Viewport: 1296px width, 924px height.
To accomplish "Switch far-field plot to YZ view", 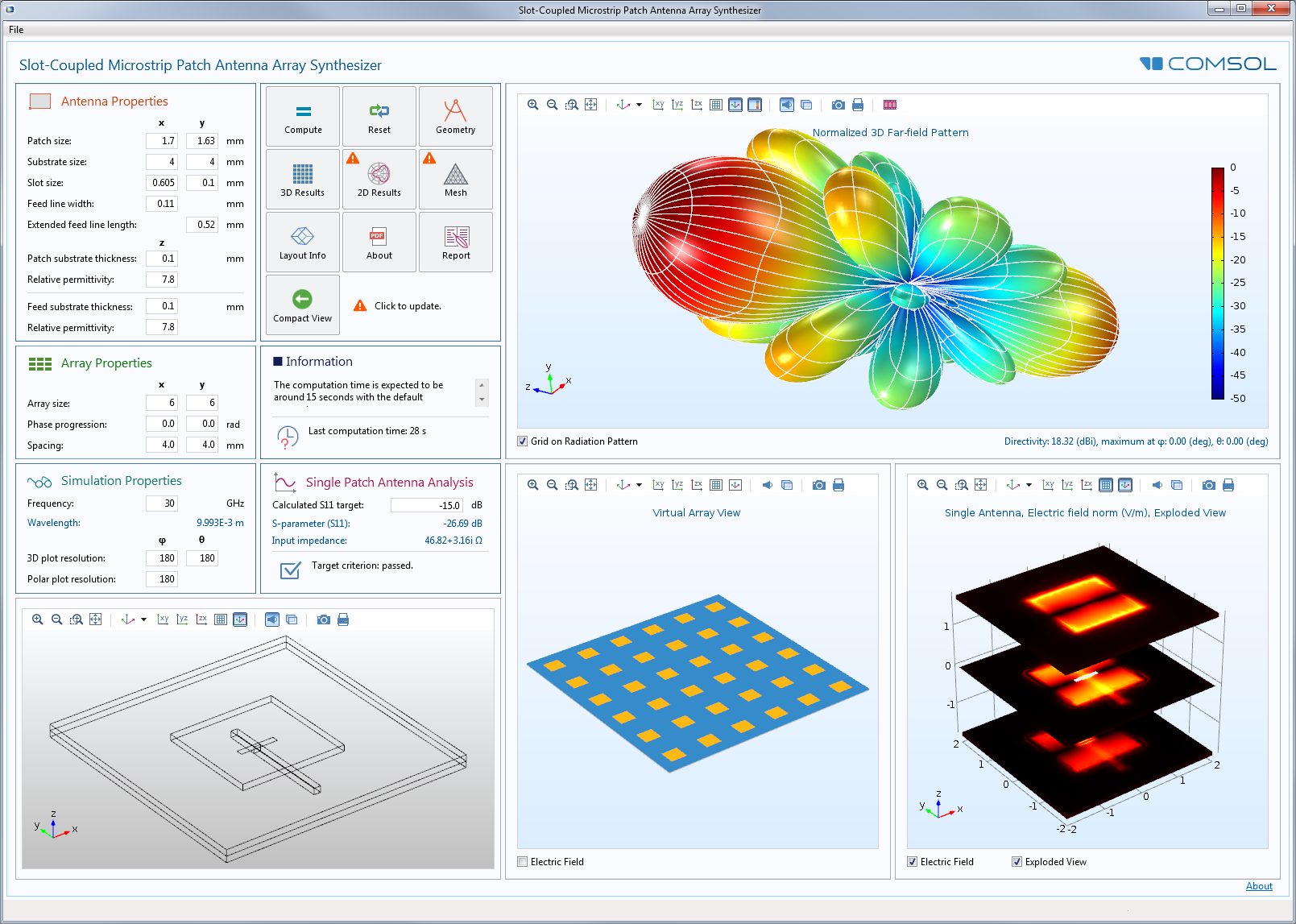I will point(677,105).
